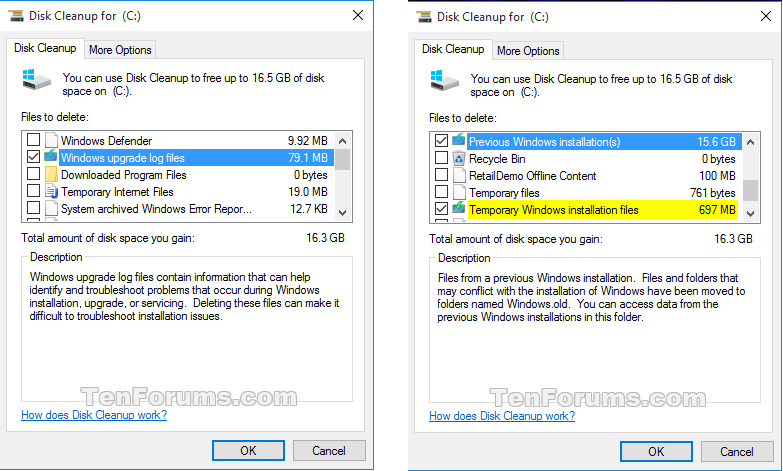Click Cancel button in right dialog
Screen dimensions: 783x471
pyautogui.click(x=737, y=452)
